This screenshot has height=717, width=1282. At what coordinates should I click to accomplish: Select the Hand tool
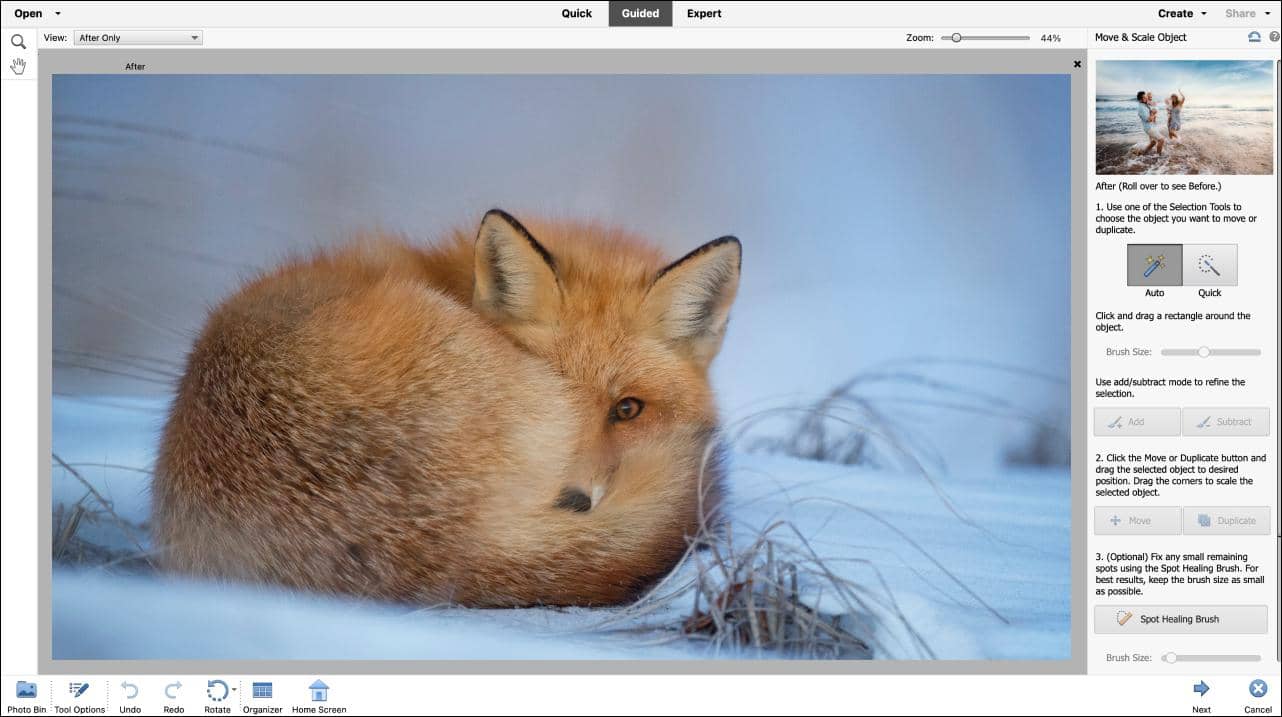pyautogui.click(x=18, y=65)
